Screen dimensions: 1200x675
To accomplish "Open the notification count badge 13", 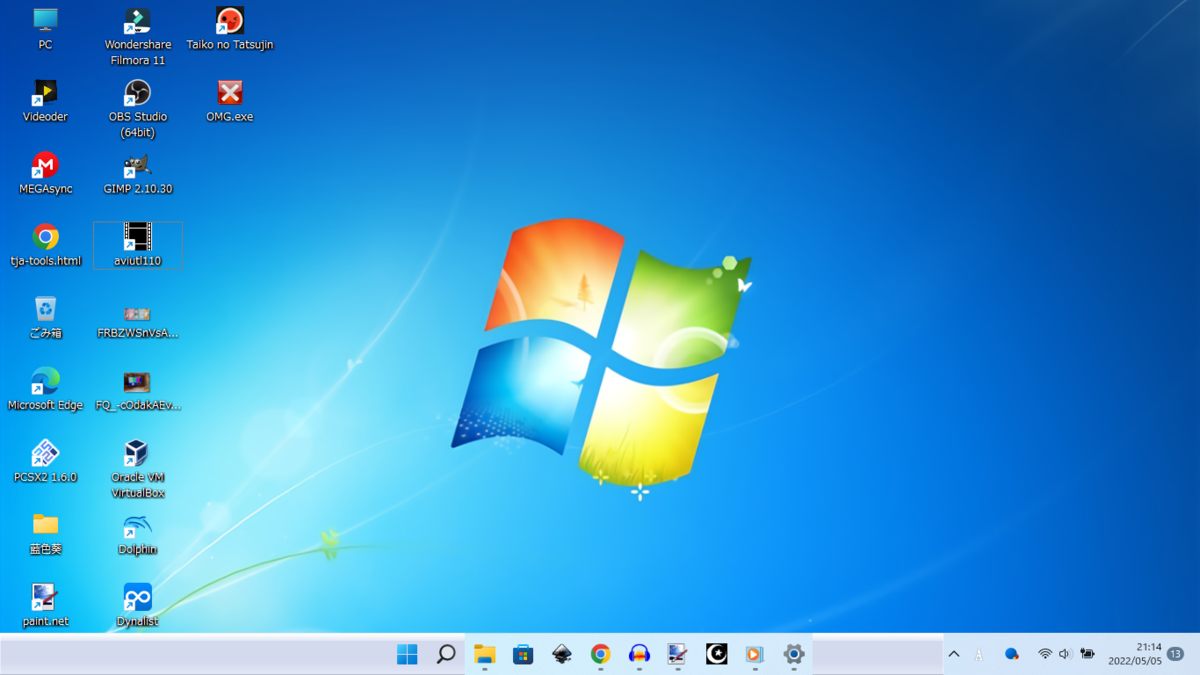I will 1176,653.
